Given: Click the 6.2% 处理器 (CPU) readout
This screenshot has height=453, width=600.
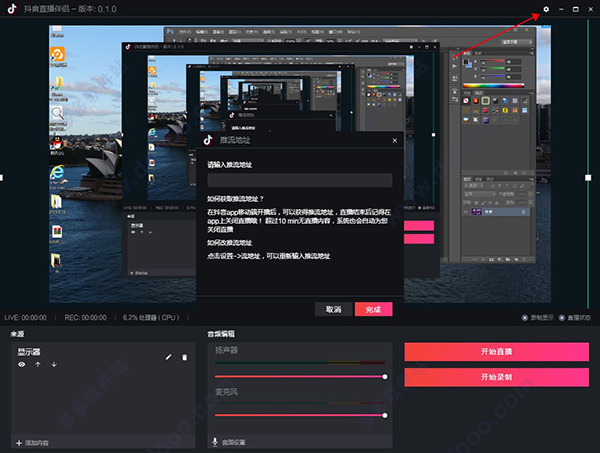Looking at the screenshot, I should tap(151, 318).
